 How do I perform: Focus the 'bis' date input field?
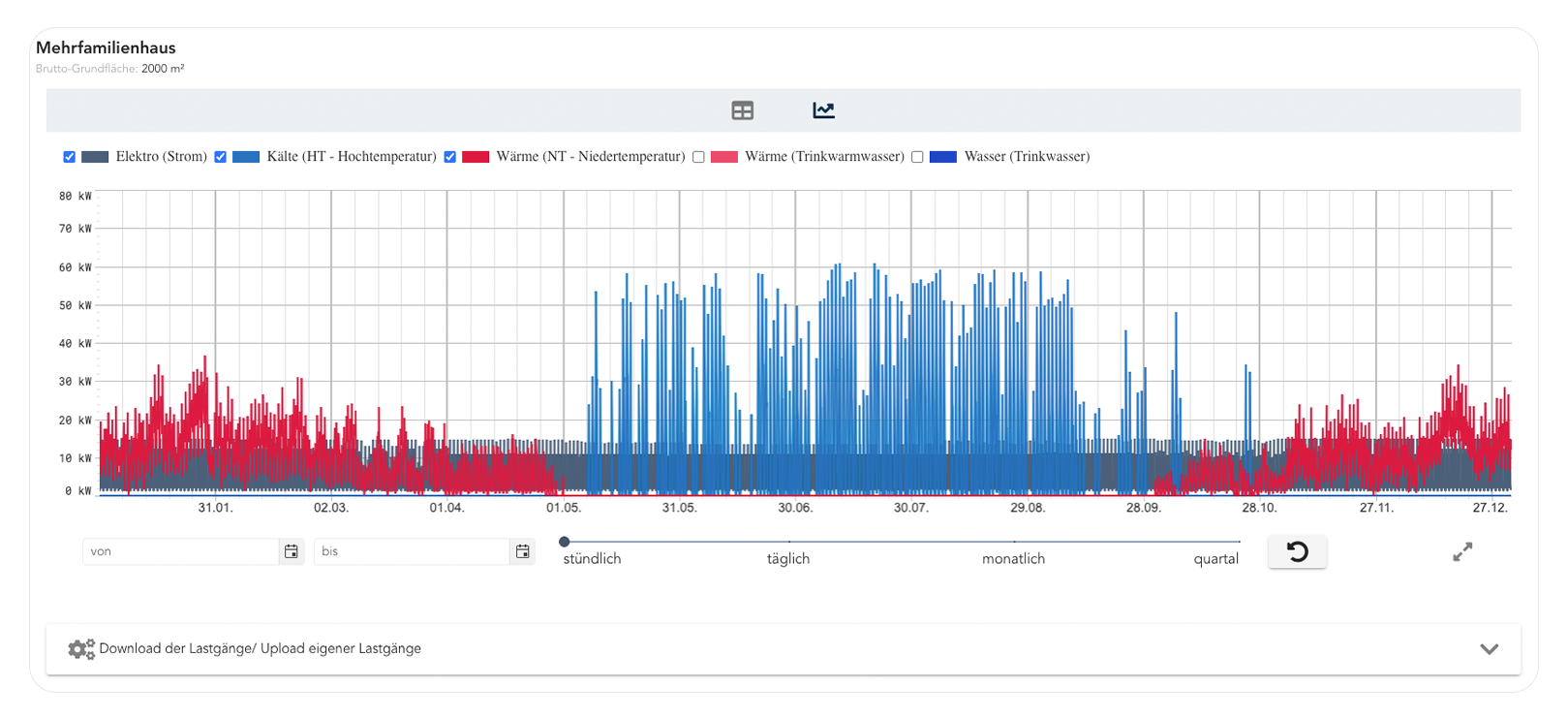413,551
